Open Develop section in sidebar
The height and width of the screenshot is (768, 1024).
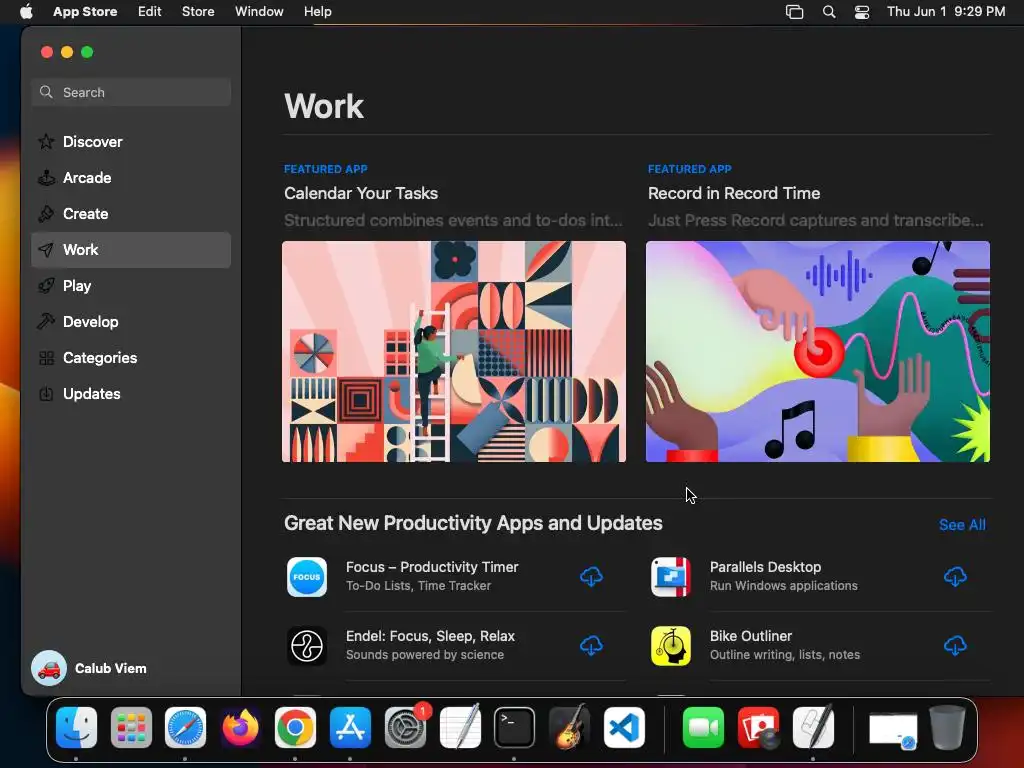131,321
